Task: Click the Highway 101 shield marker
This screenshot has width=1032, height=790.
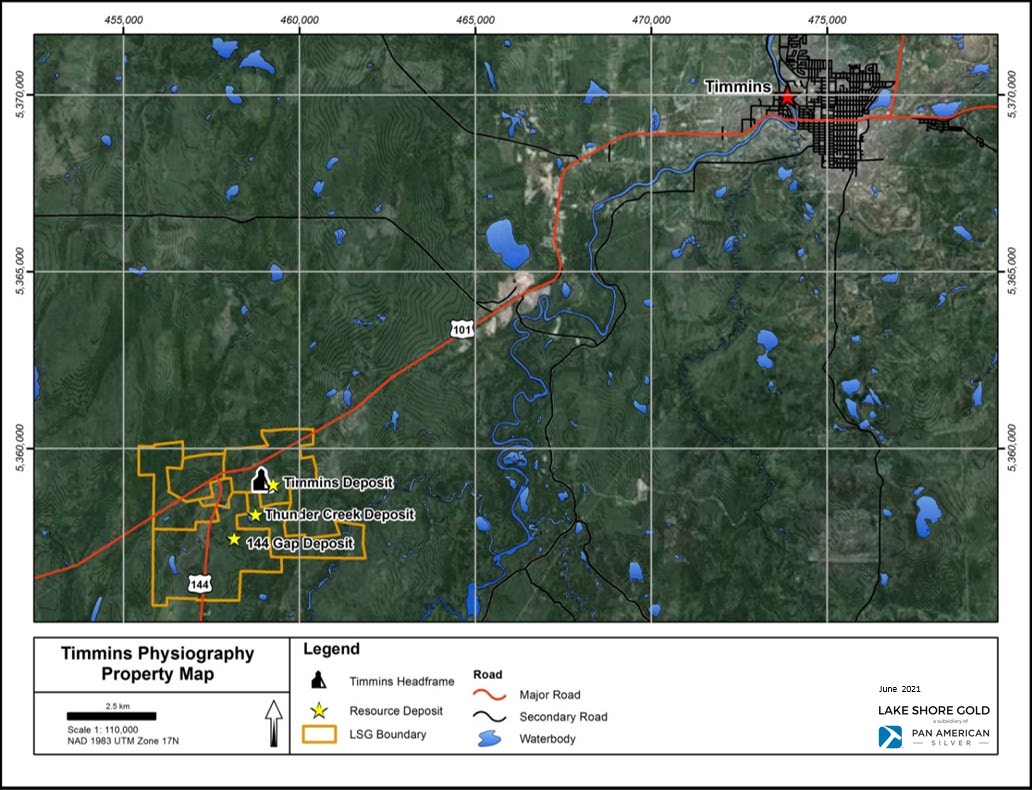Action: coord(459,328)
